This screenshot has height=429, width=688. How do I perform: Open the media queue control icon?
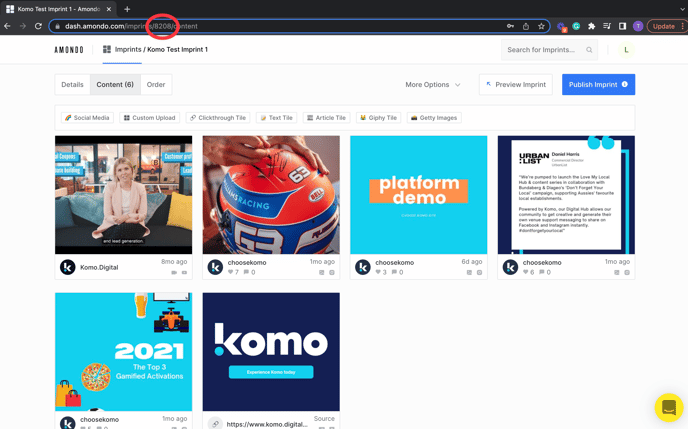607,26
